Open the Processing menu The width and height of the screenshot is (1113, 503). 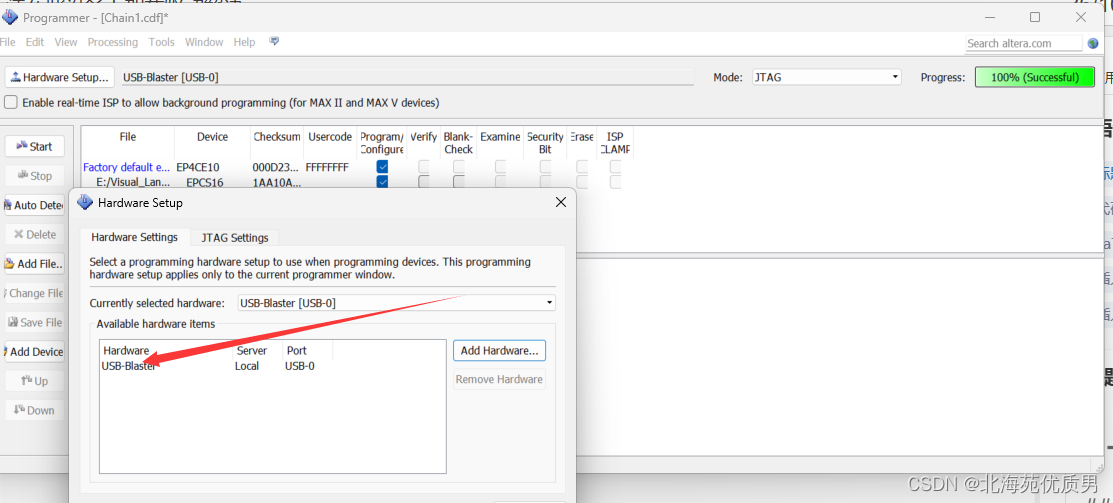click(x=113, y=42)
